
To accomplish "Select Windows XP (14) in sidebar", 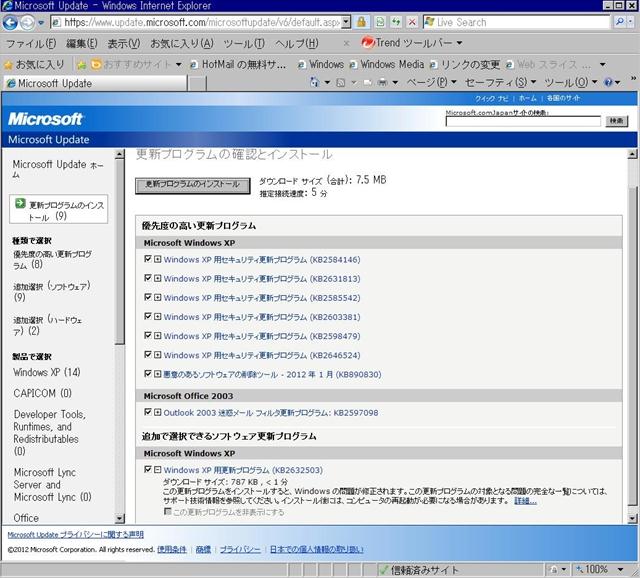I will tap(47, 372).
